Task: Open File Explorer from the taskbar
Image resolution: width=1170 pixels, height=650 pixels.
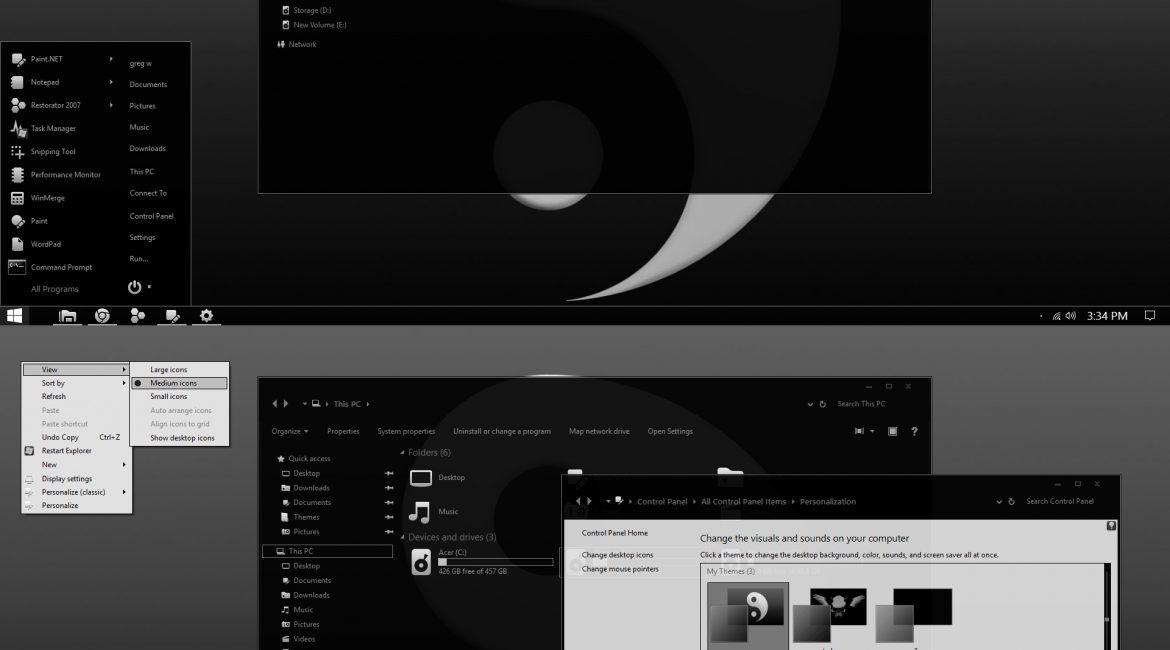Action: pos(67,316)
